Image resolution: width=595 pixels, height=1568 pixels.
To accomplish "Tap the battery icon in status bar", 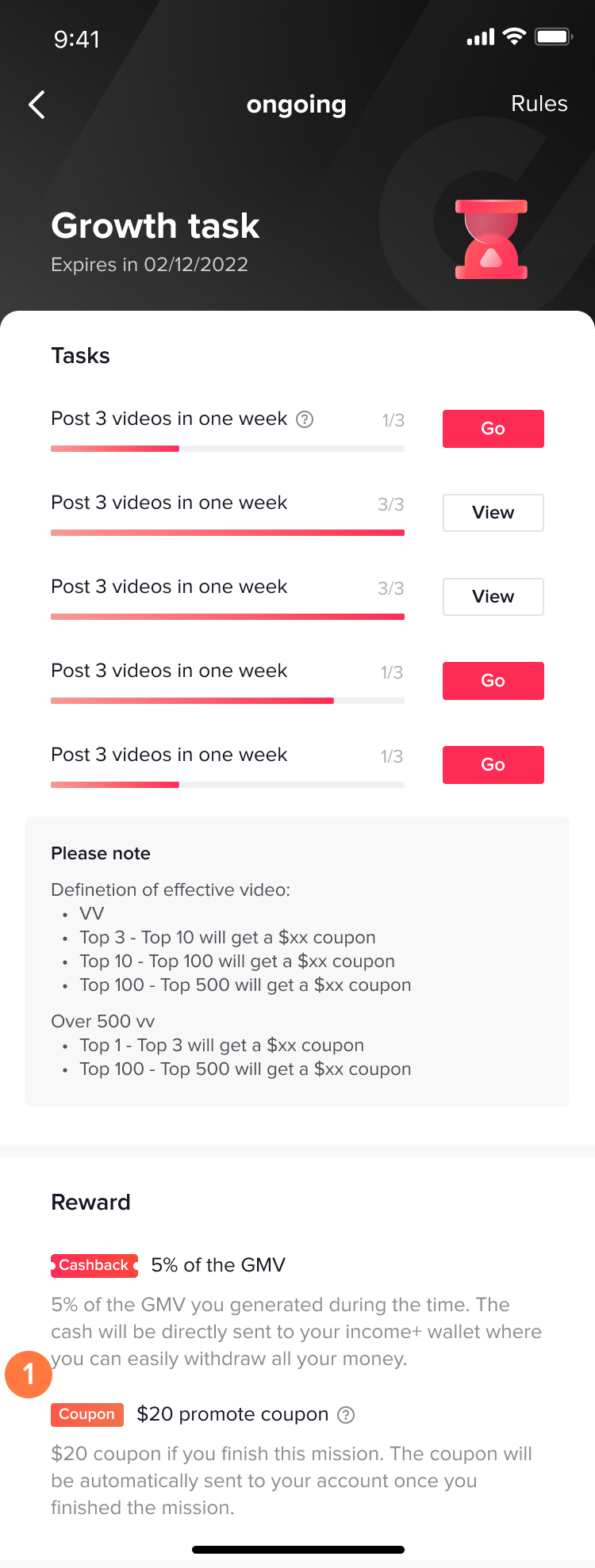I will click(554, 36).
